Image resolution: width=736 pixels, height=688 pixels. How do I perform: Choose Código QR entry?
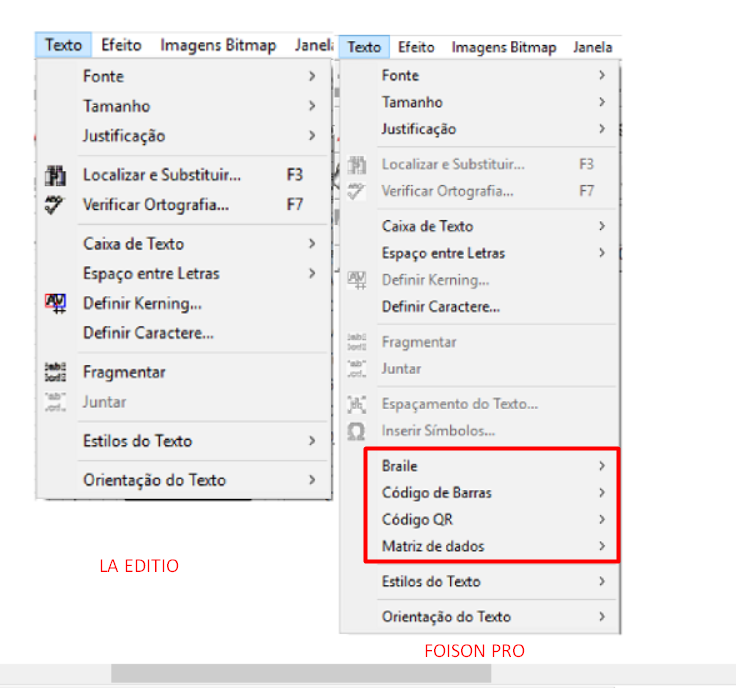[x=479, y=520]
